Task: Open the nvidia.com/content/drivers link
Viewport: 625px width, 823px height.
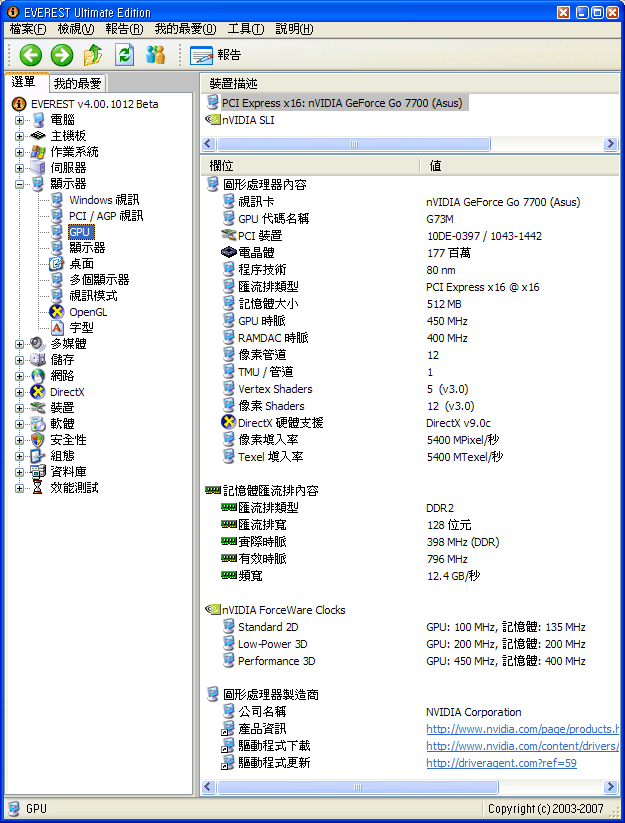Action: pyautogui.click(x=522, y=746)
